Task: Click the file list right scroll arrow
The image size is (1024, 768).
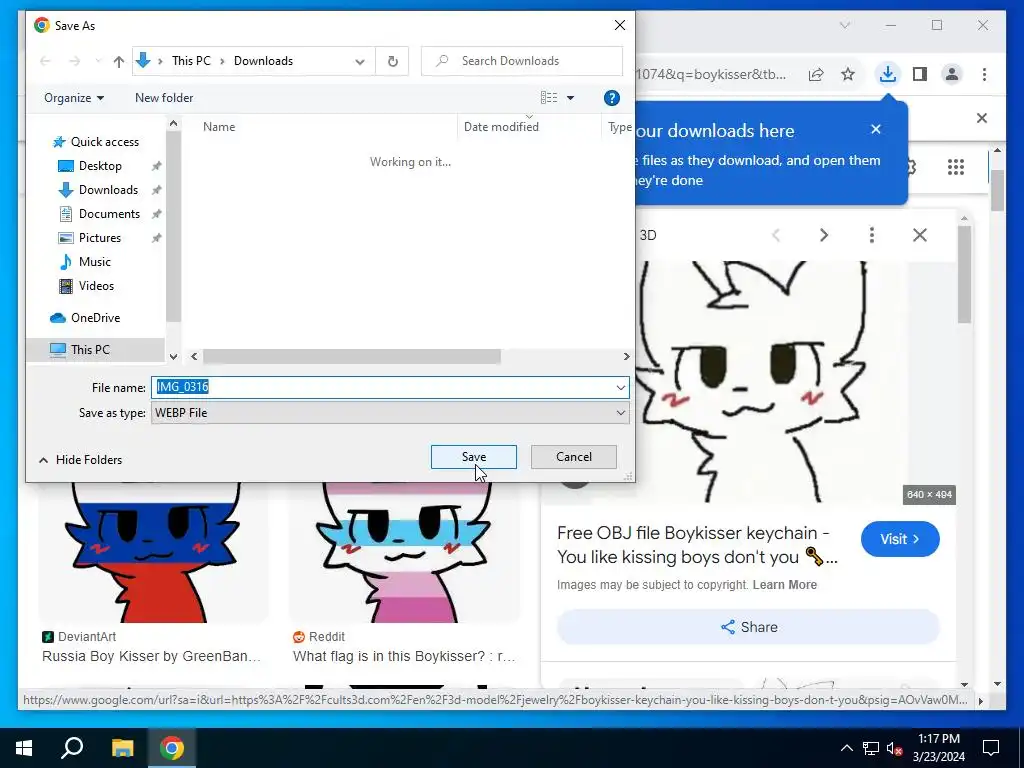Action: pyautogui.click(x=626, y=357)
